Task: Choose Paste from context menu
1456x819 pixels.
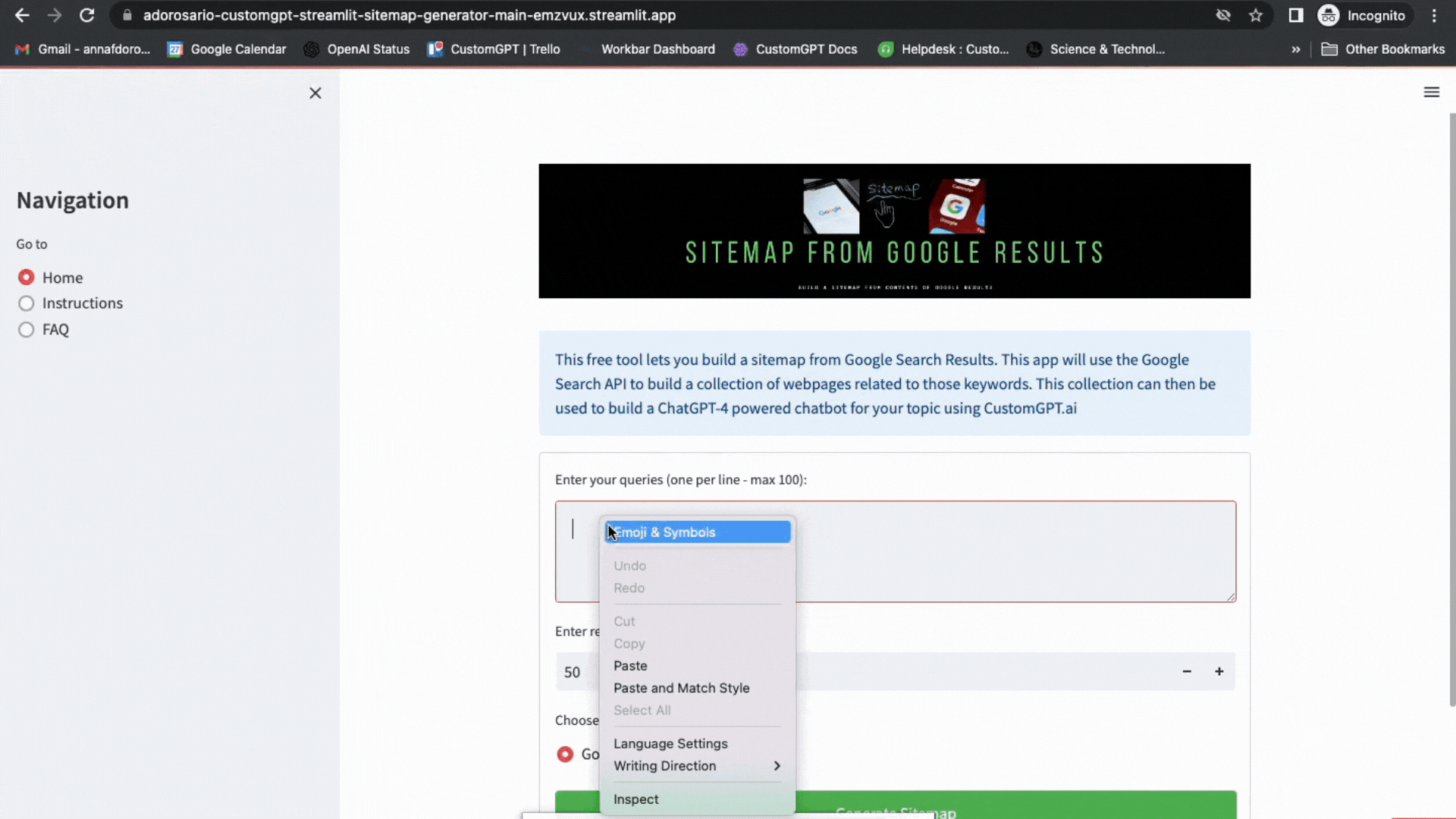Action: click(x=630, y=666)
